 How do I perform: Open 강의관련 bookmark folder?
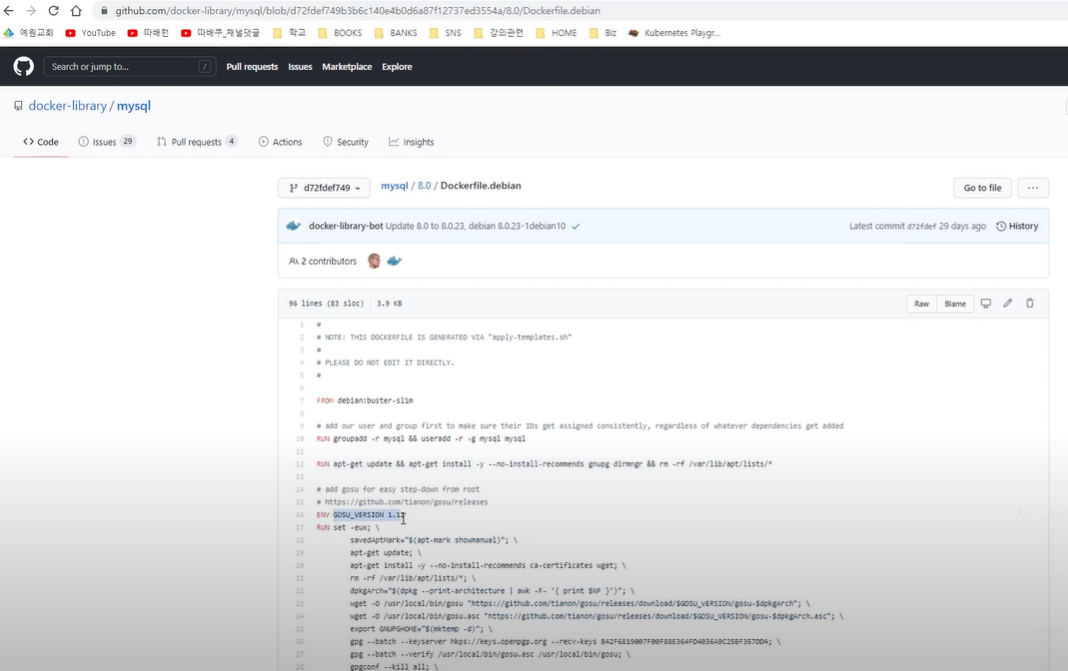coord(499,33)
